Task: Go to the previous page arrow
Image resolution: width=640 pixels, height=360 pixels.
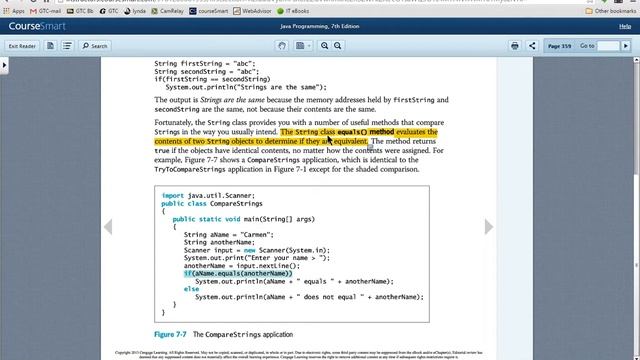Action: click(108, 227)
